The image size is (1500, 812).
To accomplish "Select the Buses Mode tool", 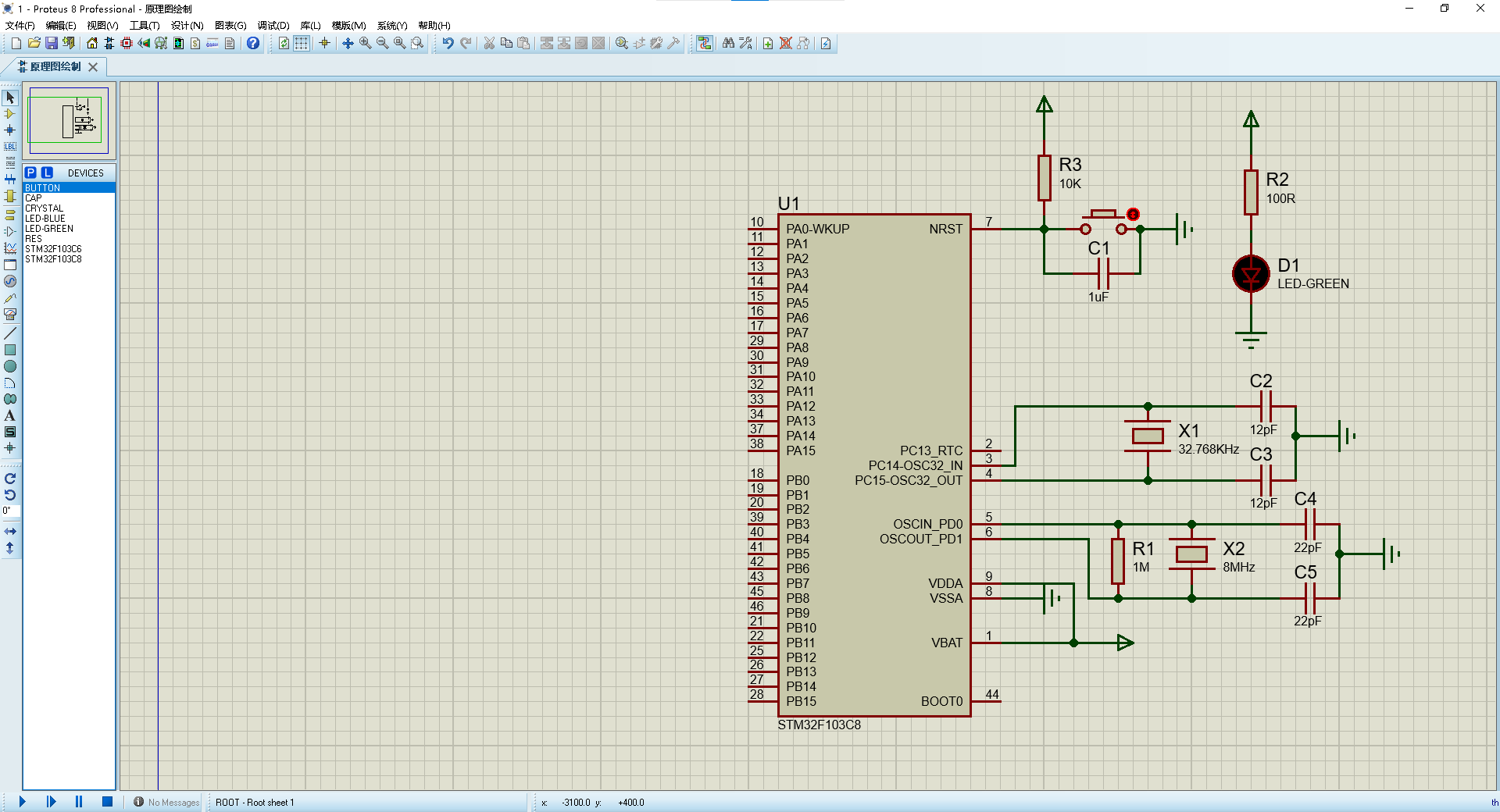I will (10, 180).
